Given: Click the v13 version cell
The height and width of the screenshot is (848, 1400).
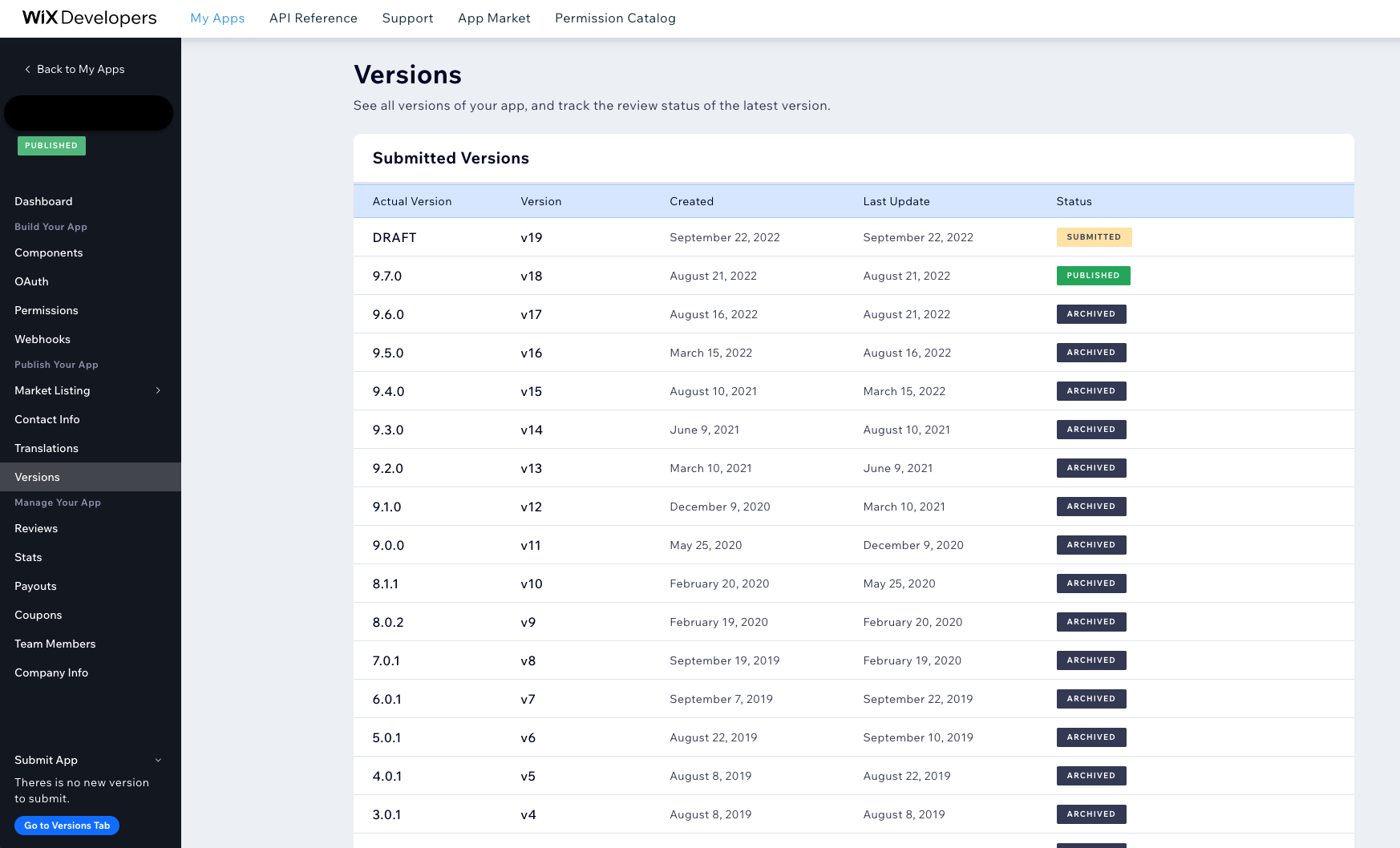Looking at the screenshot, I should point(531,468).
